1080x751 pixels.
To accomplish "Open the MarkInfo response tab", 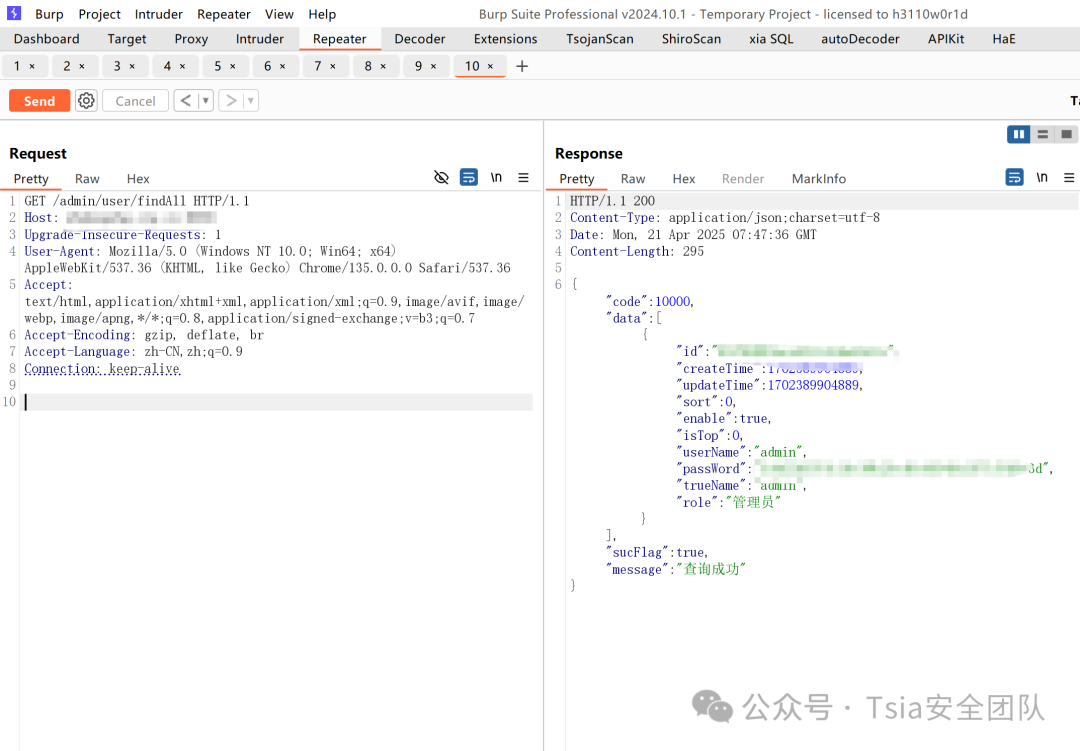I will tap(818, 178).
